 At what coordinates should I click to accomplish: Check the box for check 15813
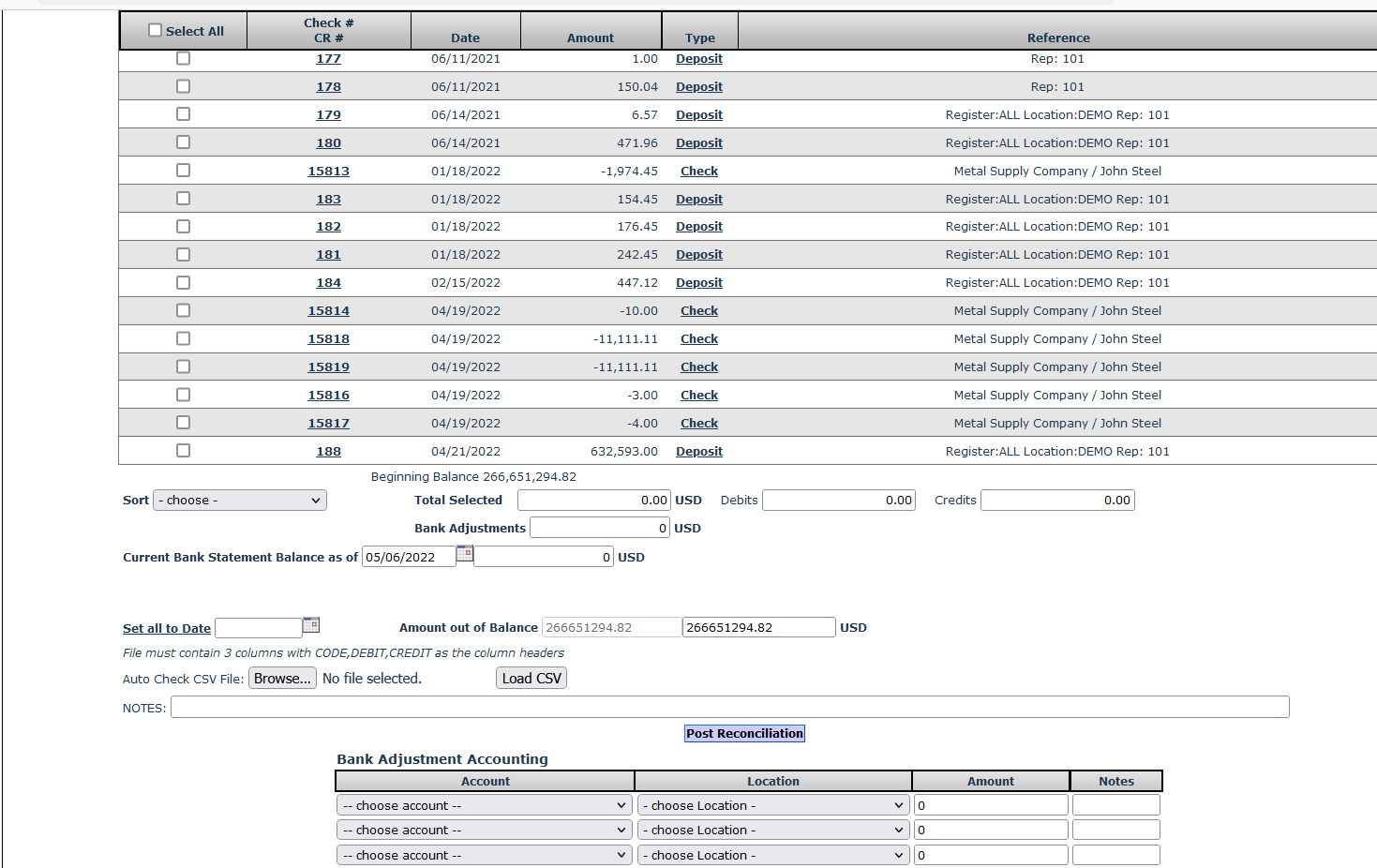pyautogui.click(x=183, y=171)
